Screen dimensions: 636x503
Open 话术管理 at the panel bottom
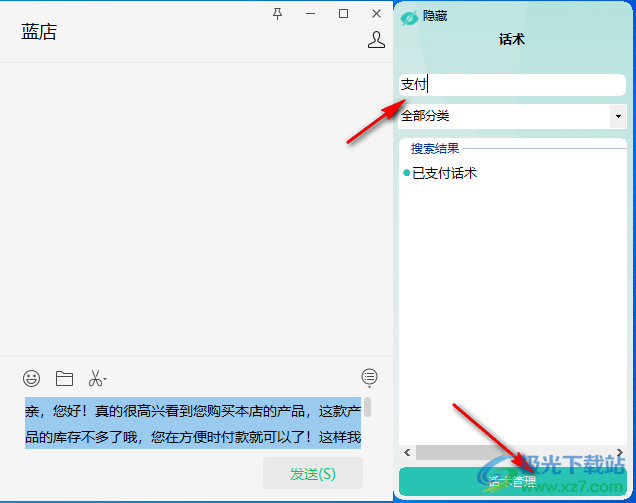pos(513,481)
